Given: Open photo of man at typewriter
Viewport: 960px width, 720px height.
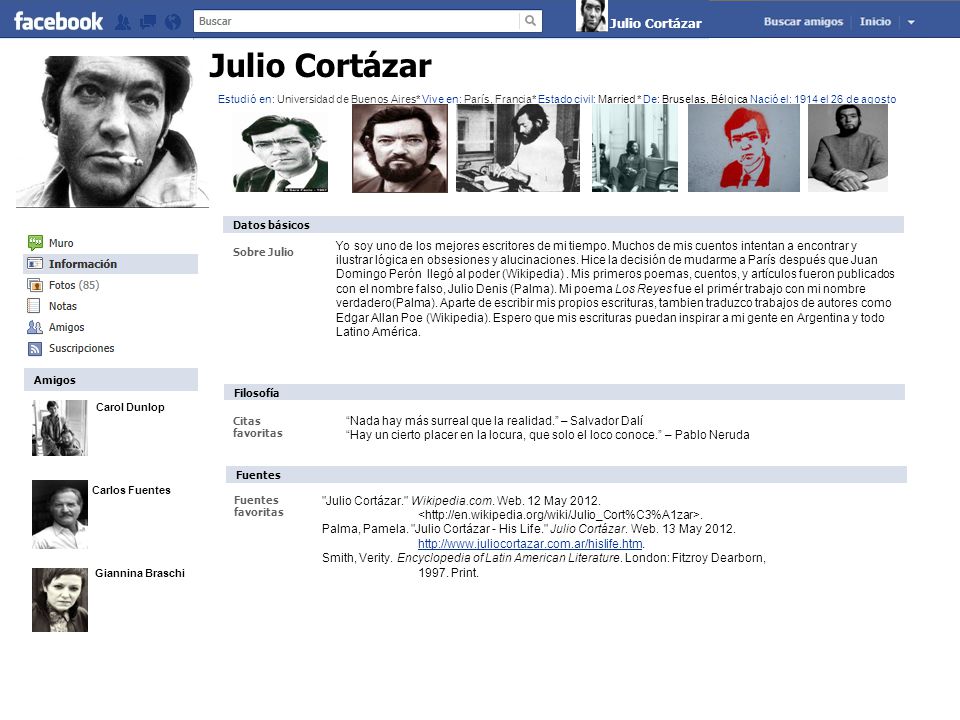Looking at the screenshot, I should (x=518, y=148).
